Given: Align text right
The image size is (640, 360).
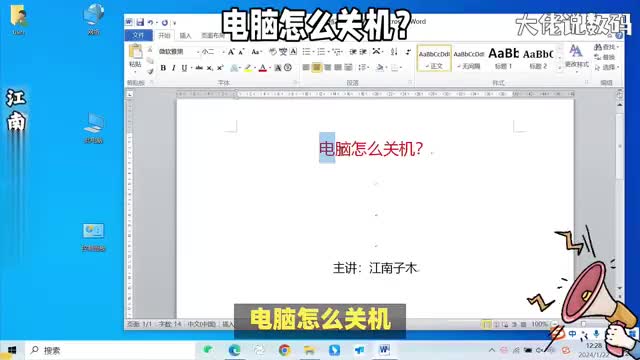Looking at the screenshot, I should (x=327, y=68).
